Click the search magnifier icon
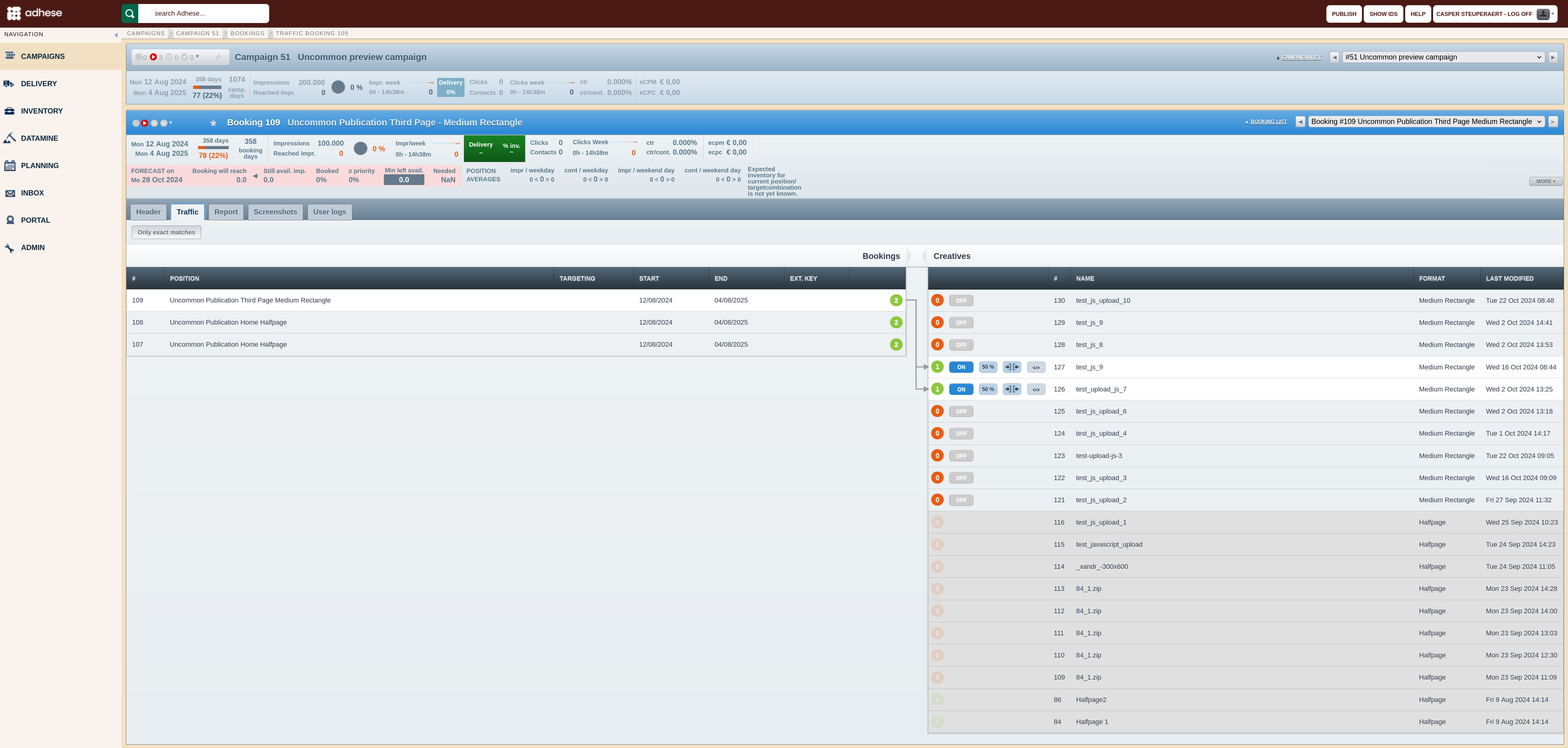Viewport: 1568px width, 748px height. (x=130, y=13)
